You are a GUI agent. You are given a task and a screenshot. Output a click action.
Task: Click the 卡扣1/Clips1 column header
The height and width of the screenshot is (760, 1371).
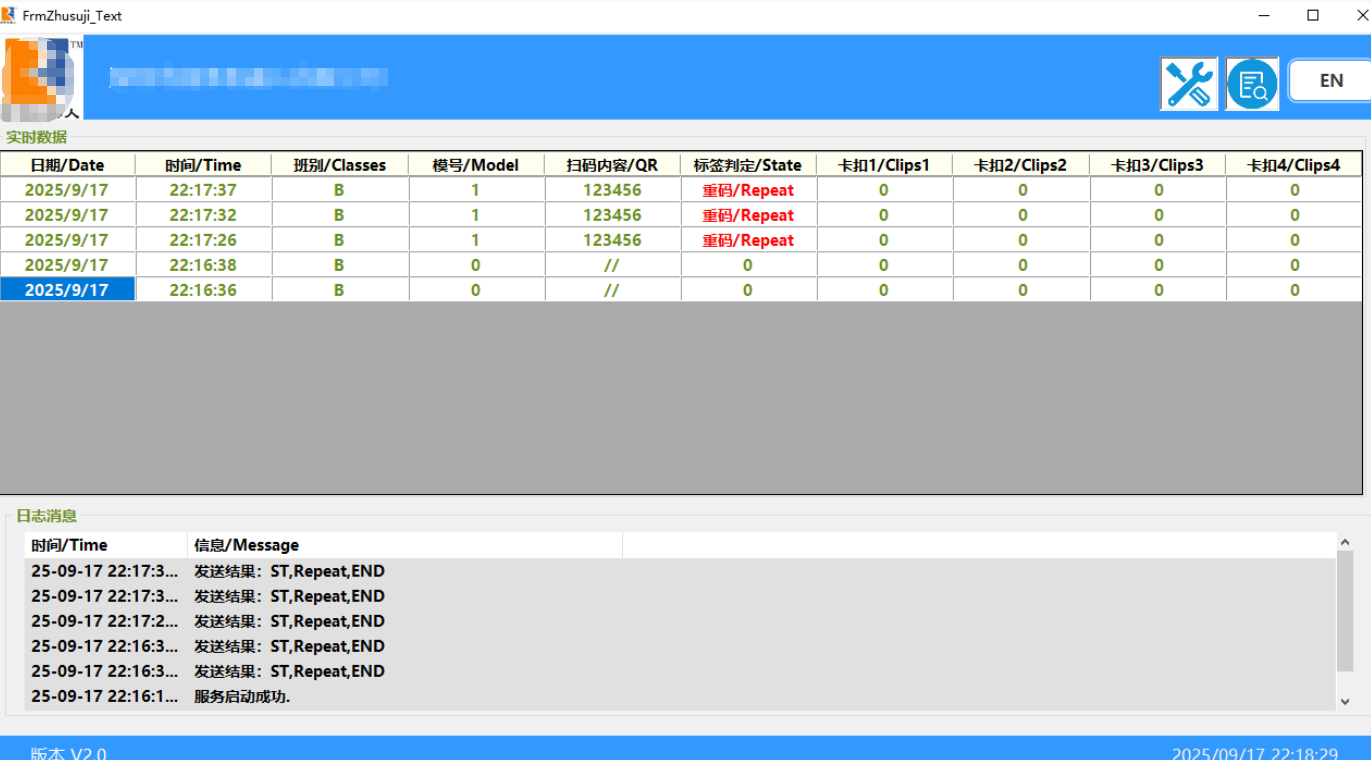pos(884,165)
